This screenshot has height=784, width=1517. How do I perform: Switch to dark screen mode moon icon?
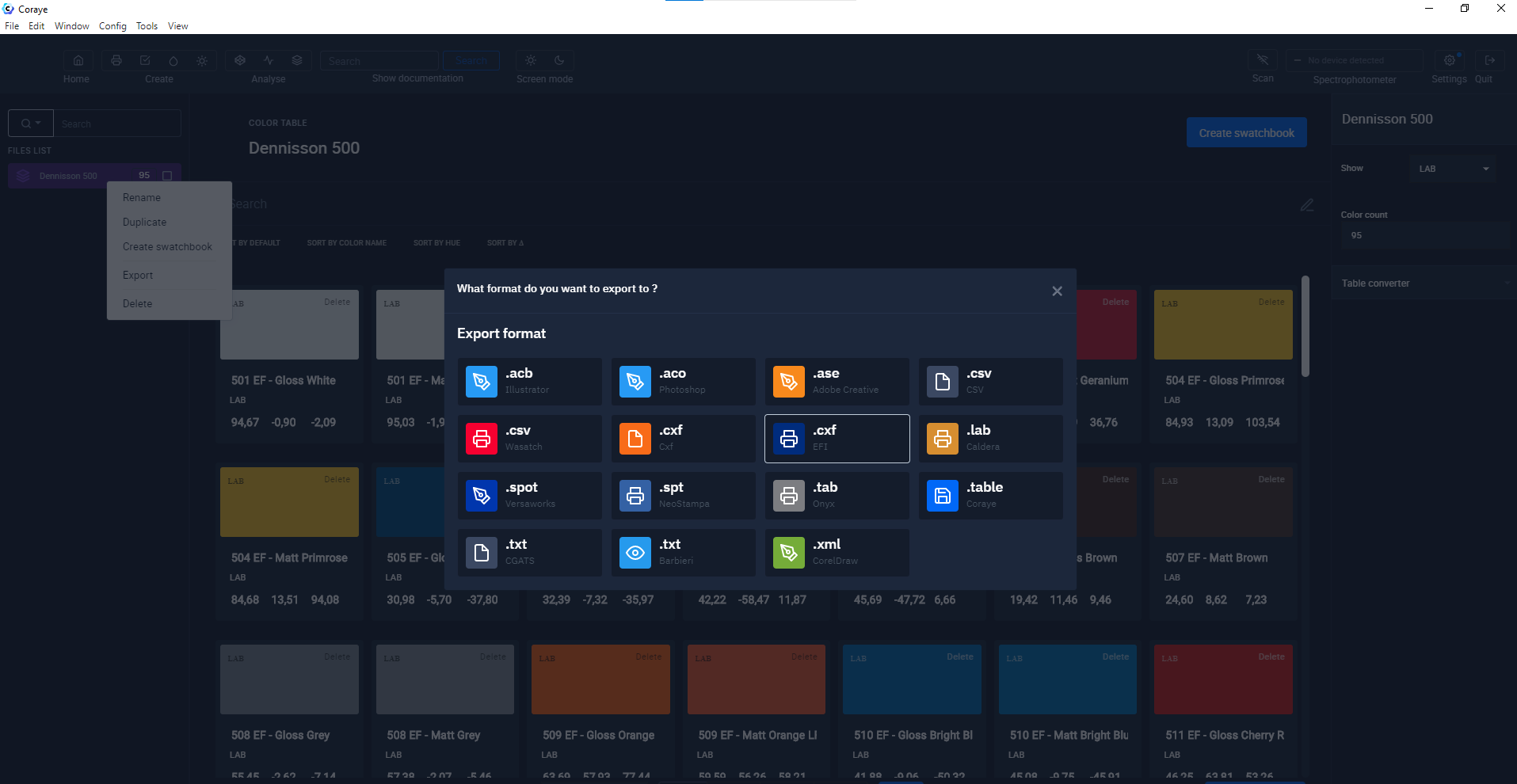pyautogui.click(x=559, y=61)
